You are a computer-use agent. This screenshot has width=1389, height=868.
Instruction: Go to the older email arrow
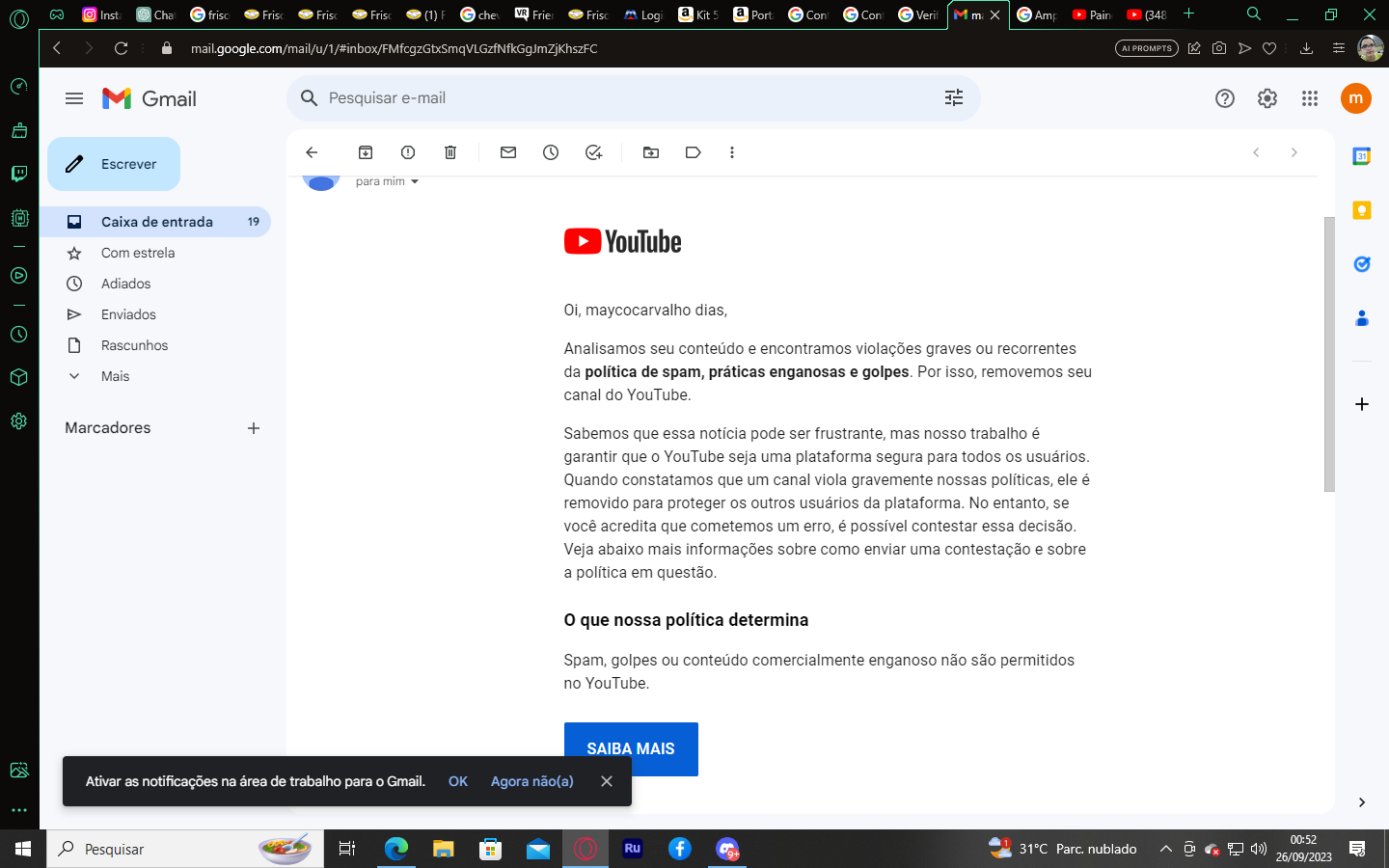1294,152
